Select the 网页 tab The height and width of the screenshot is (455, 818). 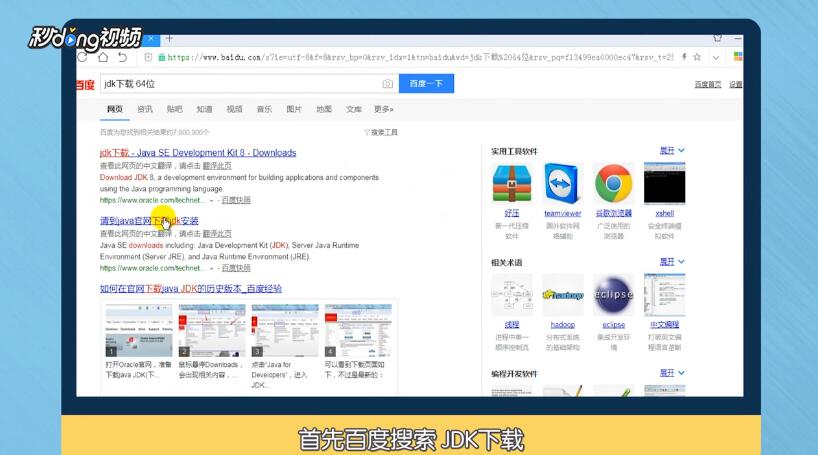[x=114, y=109]
